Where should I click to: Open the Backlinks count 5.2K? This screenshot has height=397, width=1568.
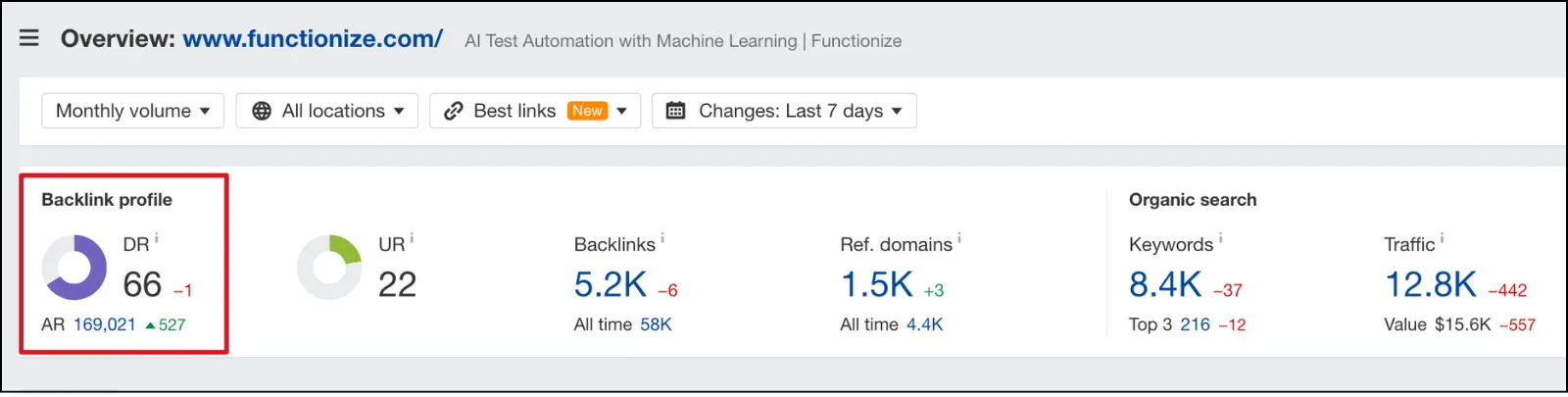pos(611,285)
